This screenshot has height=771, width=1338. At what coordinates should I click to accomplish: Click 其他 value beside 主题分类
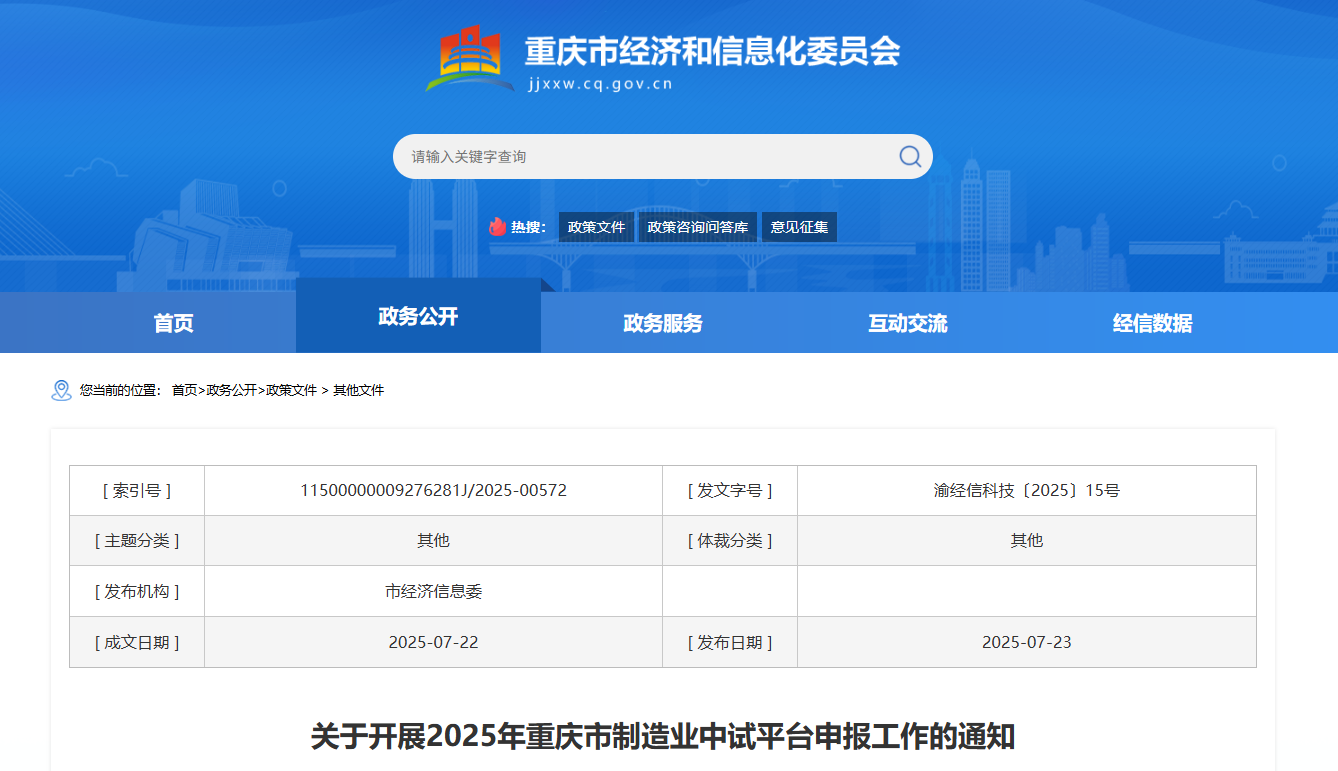[x=434, y=540]
